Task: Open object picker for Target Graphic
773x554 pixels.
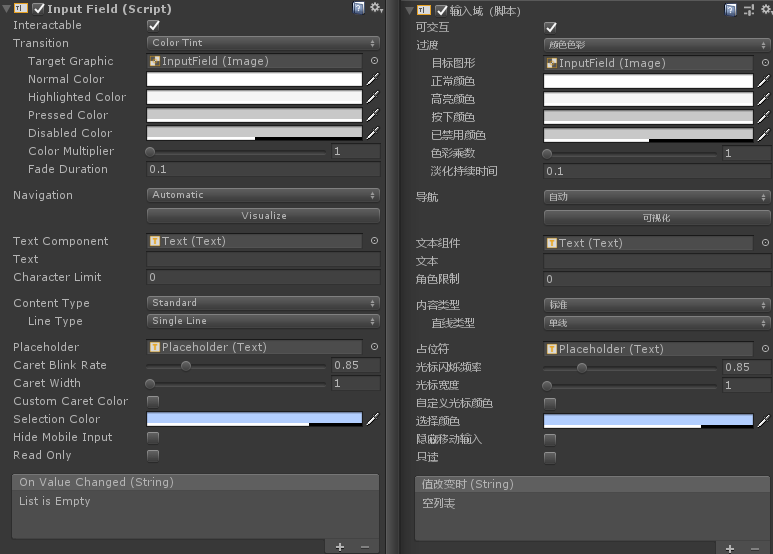Action: tap(375, 61)
